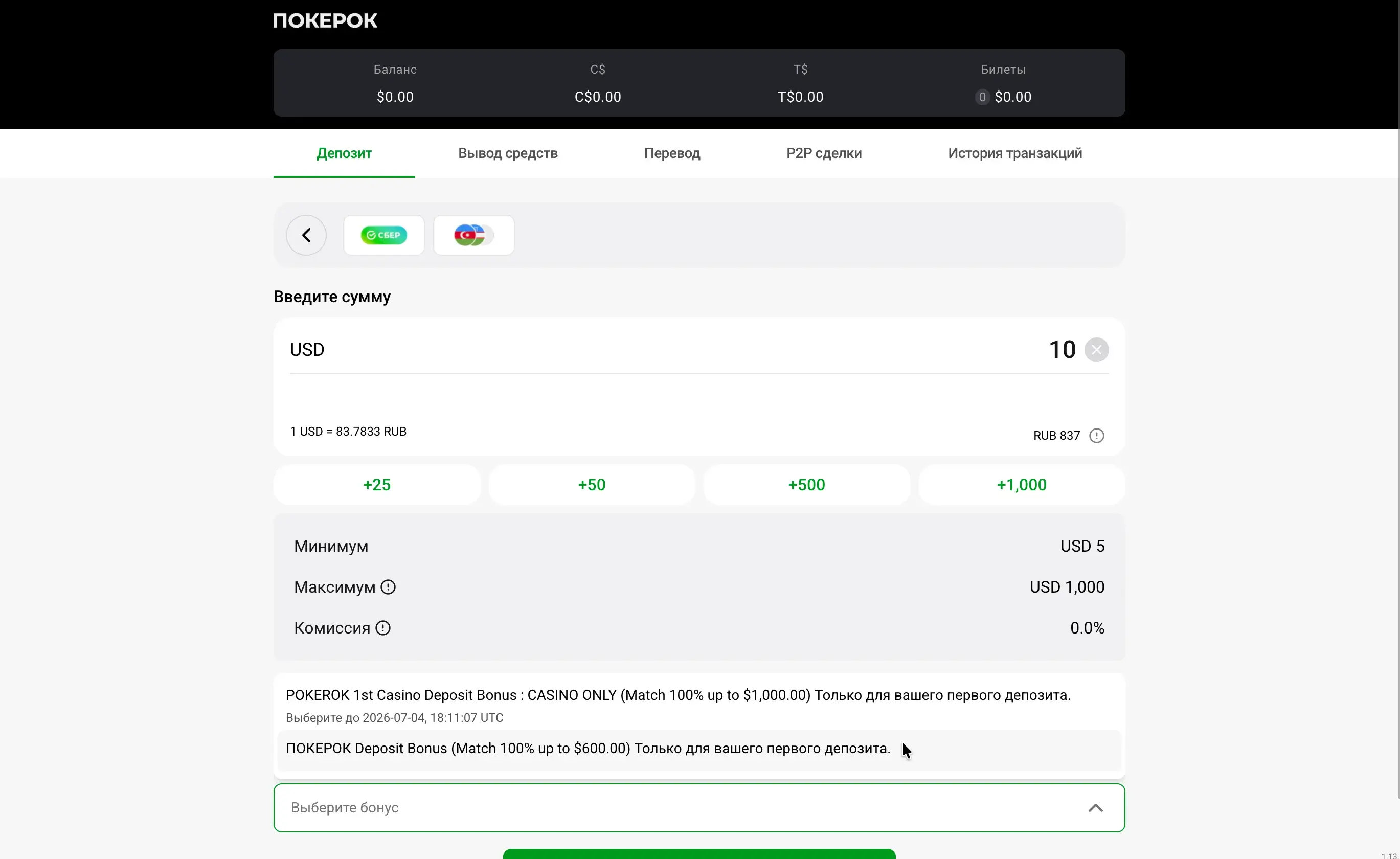1400x859 pixels.
Task: Select the Azerbaijan flag payment method
Action: pyautogui.click(x=474, y=235)
